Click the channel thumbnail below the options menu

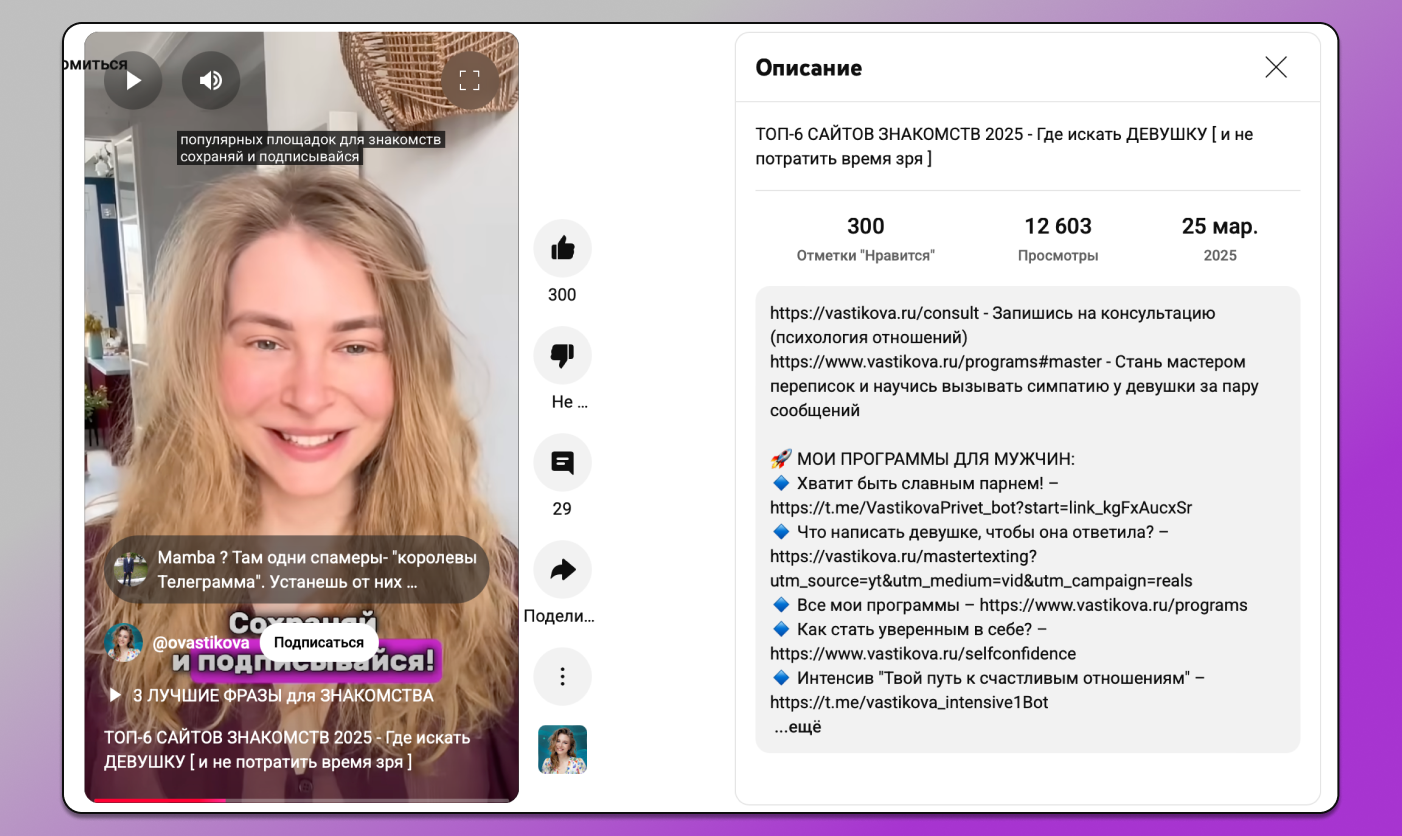pos(562,749)
